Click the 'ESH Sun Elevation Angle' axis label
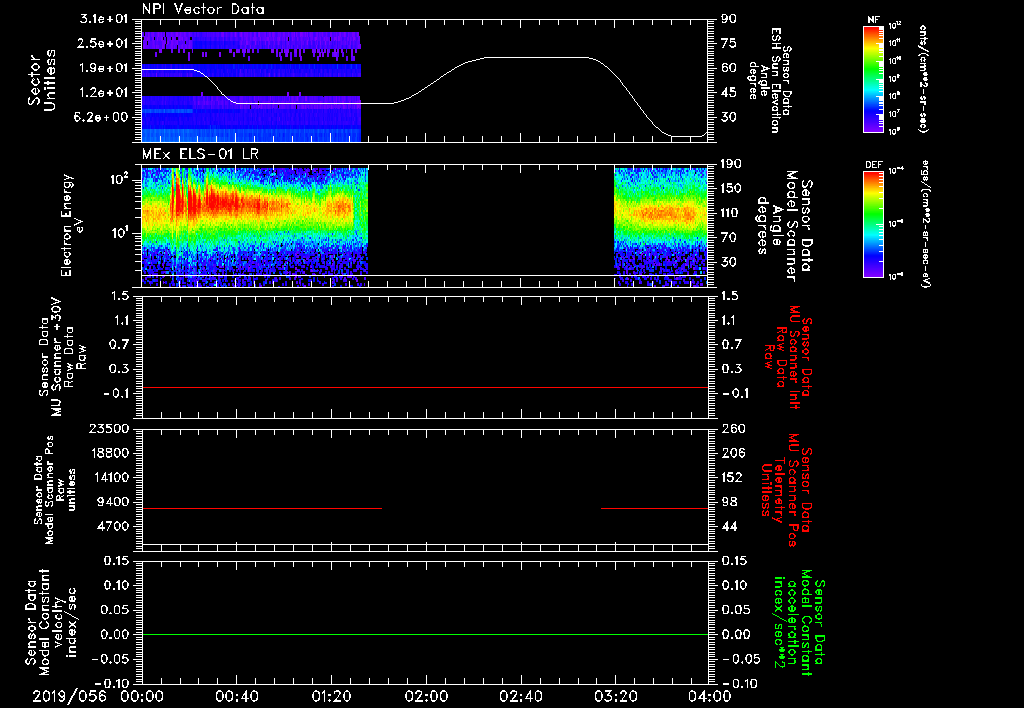 tap(769, 80)
